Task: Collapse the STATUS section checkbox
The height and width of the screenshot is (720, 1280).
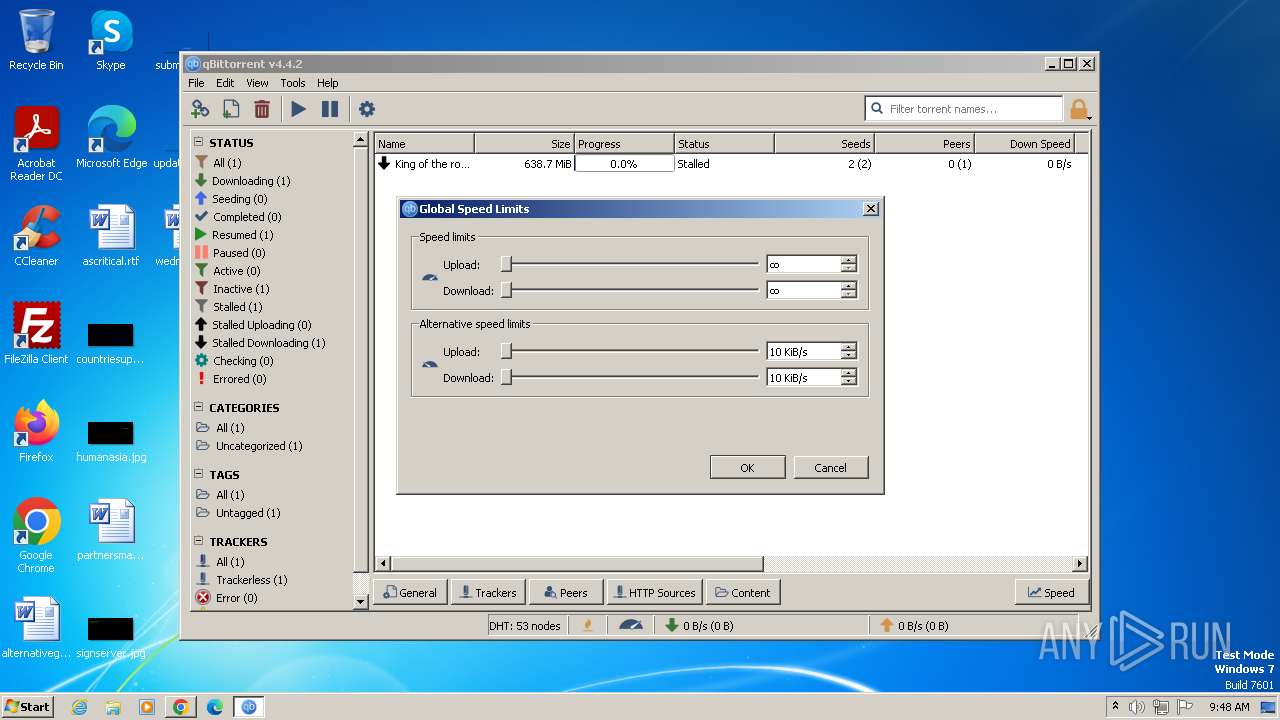Action: (x=199, y=142)
